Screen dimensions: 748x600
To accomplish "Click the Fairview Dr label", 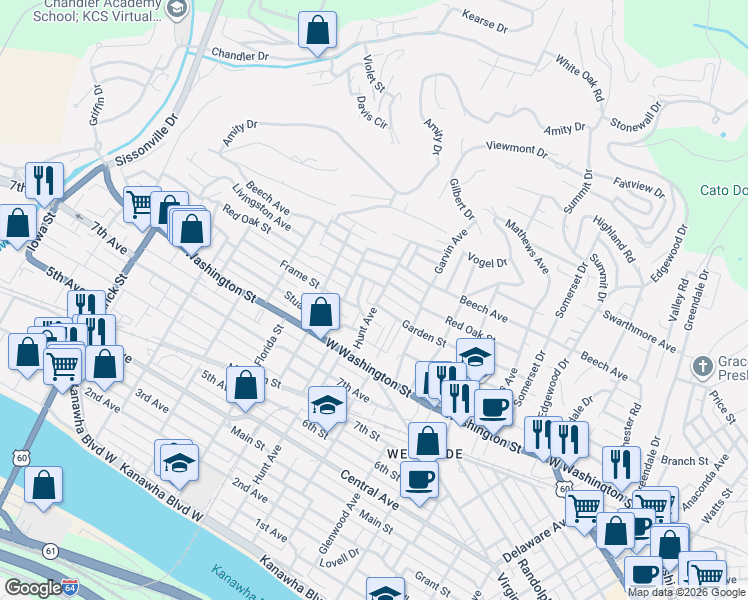I will pos(639,187).
